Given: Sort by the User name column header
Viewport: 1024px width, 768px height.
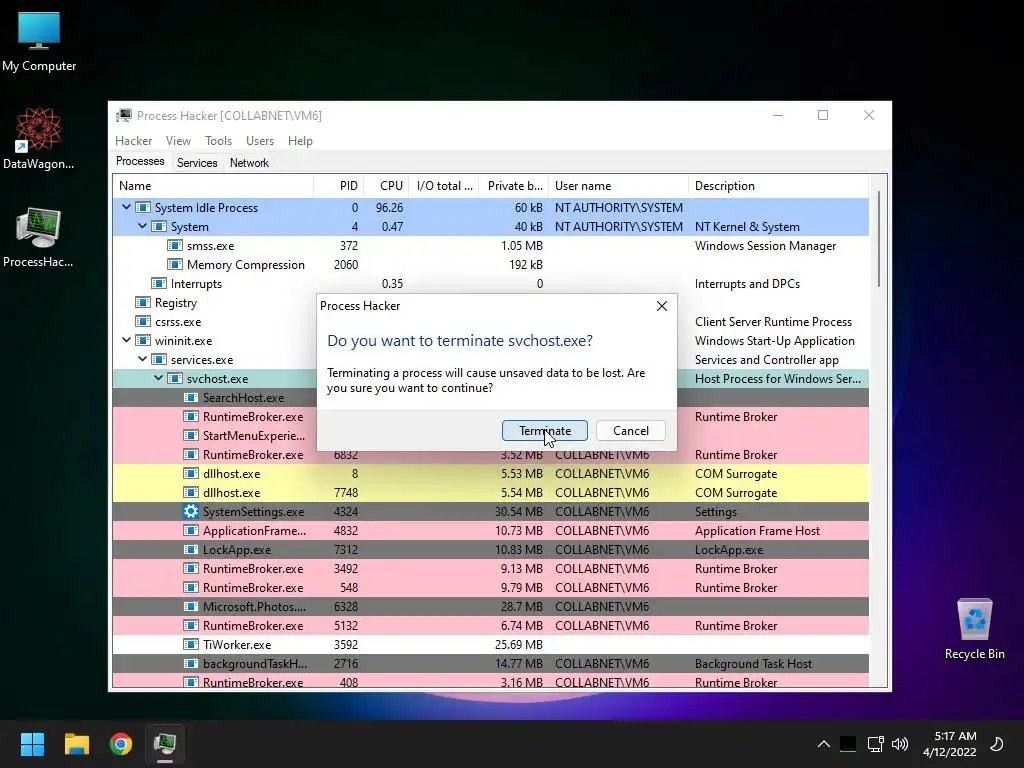Looking at the screenshot, I should [618, 186].
